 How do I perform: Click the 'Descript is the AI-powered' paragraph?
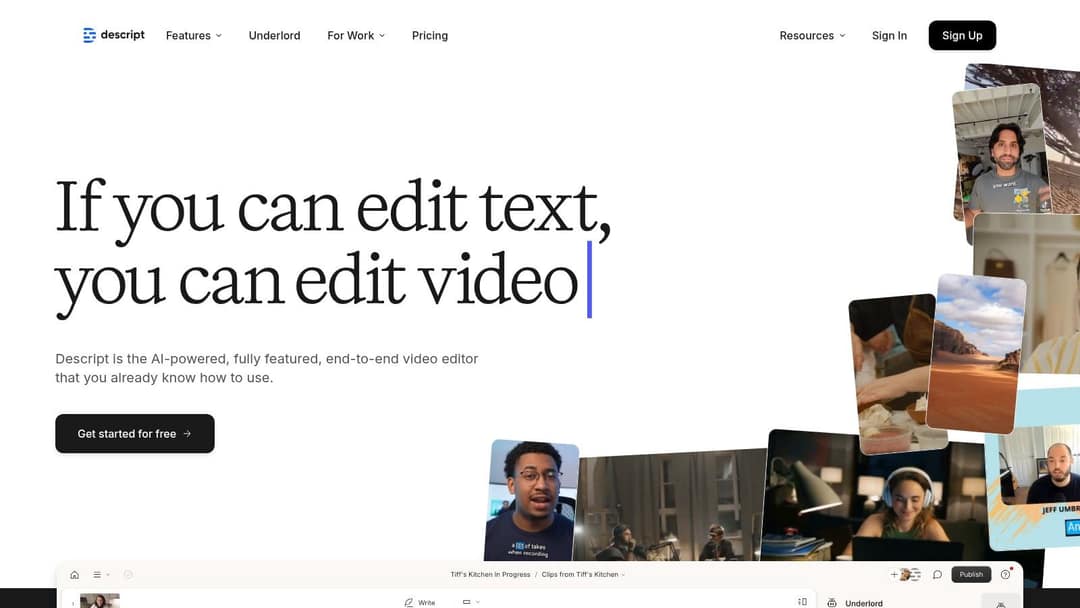coord(267,368)
